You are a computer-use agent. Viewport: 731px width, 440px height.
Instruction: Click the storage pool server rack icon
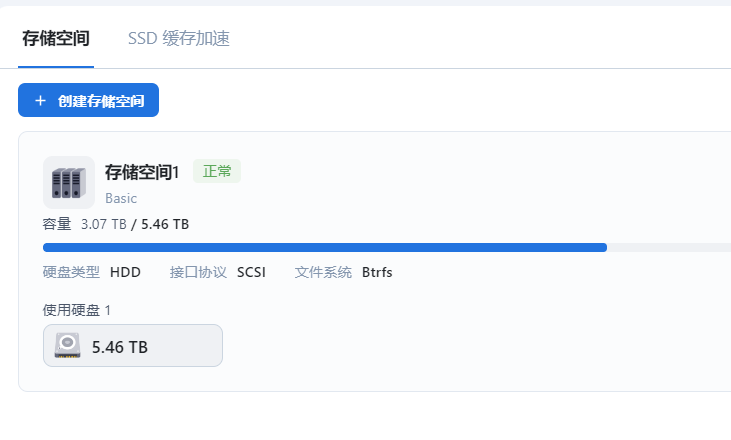[68, 182]
